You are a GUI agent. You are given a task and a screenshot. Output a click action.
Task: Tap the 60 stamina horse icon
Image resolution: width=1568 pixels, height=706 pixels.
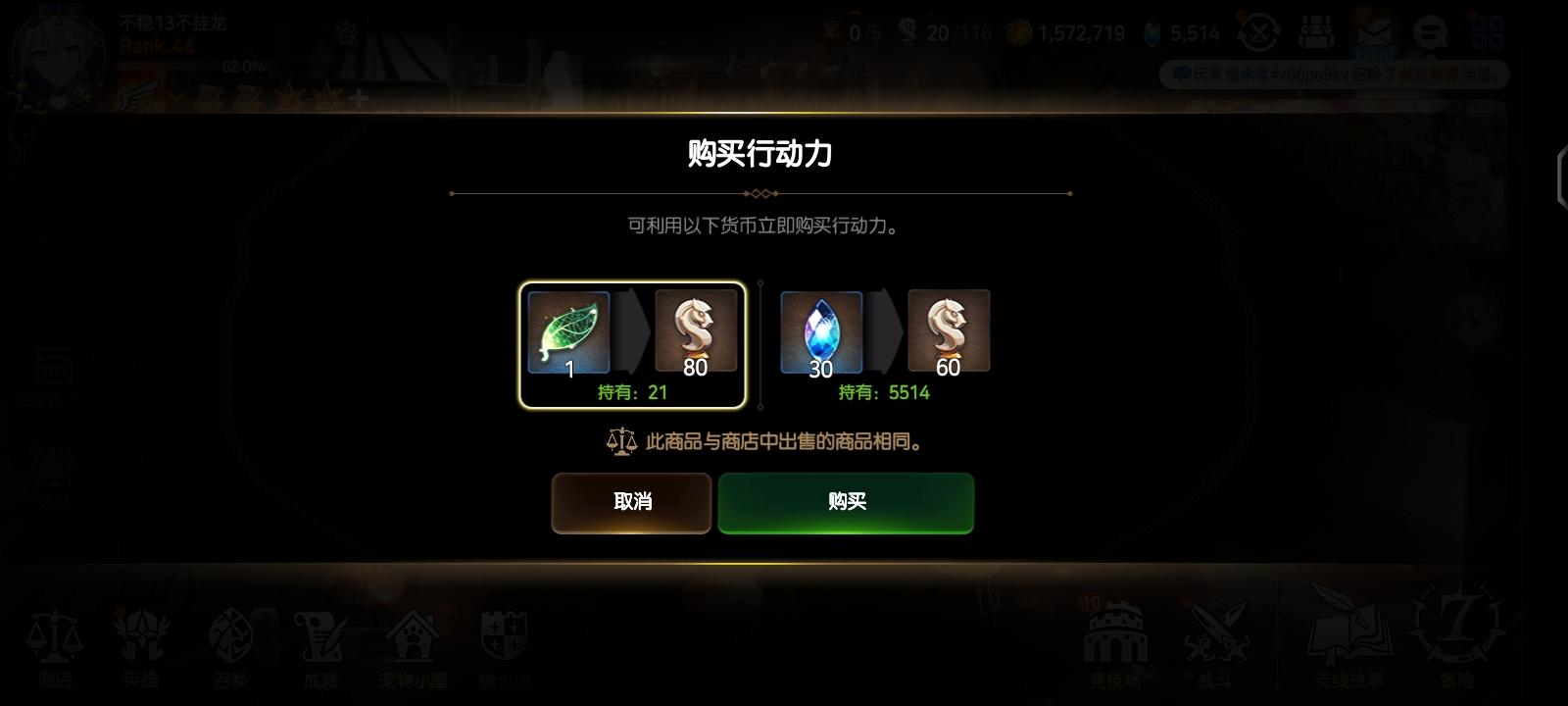point(949,331)
